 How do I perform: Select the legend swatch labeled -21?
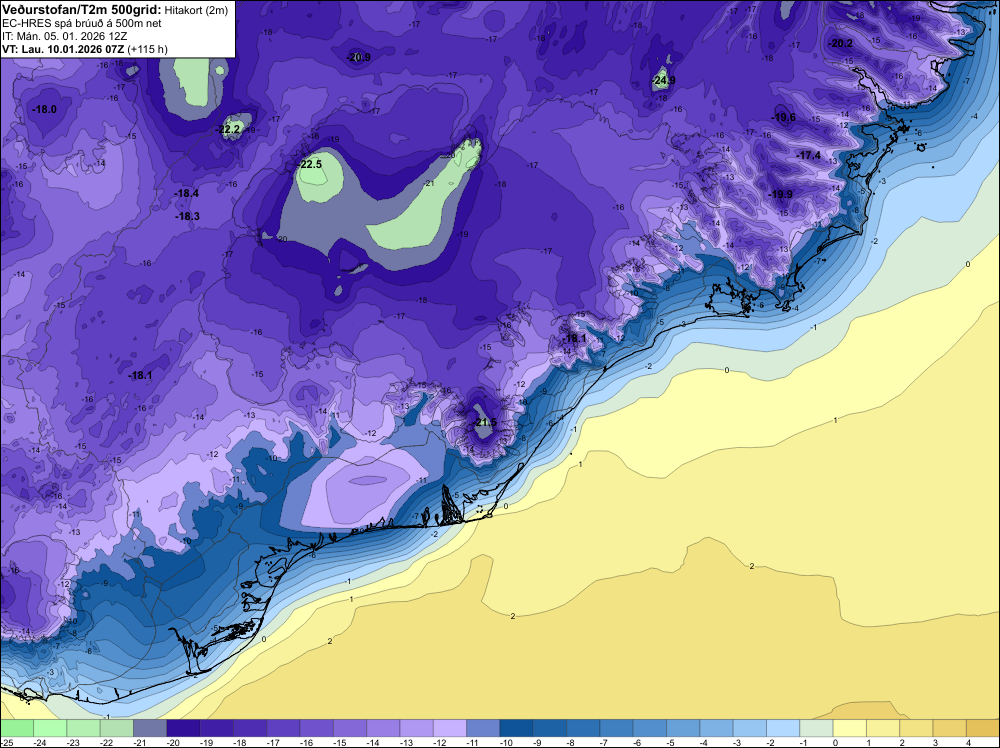(x=150, y=728)
